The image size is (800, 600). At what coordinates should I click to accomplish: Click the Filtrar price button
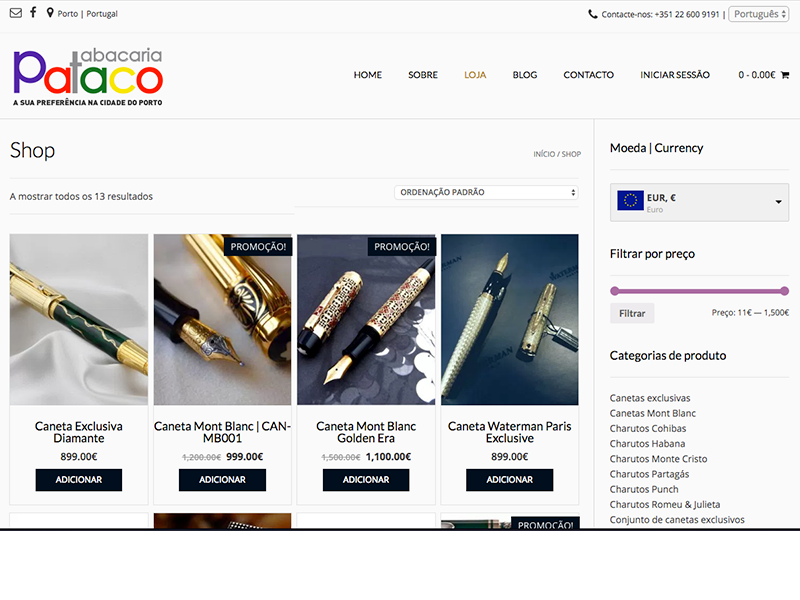(x=632, y=313)
